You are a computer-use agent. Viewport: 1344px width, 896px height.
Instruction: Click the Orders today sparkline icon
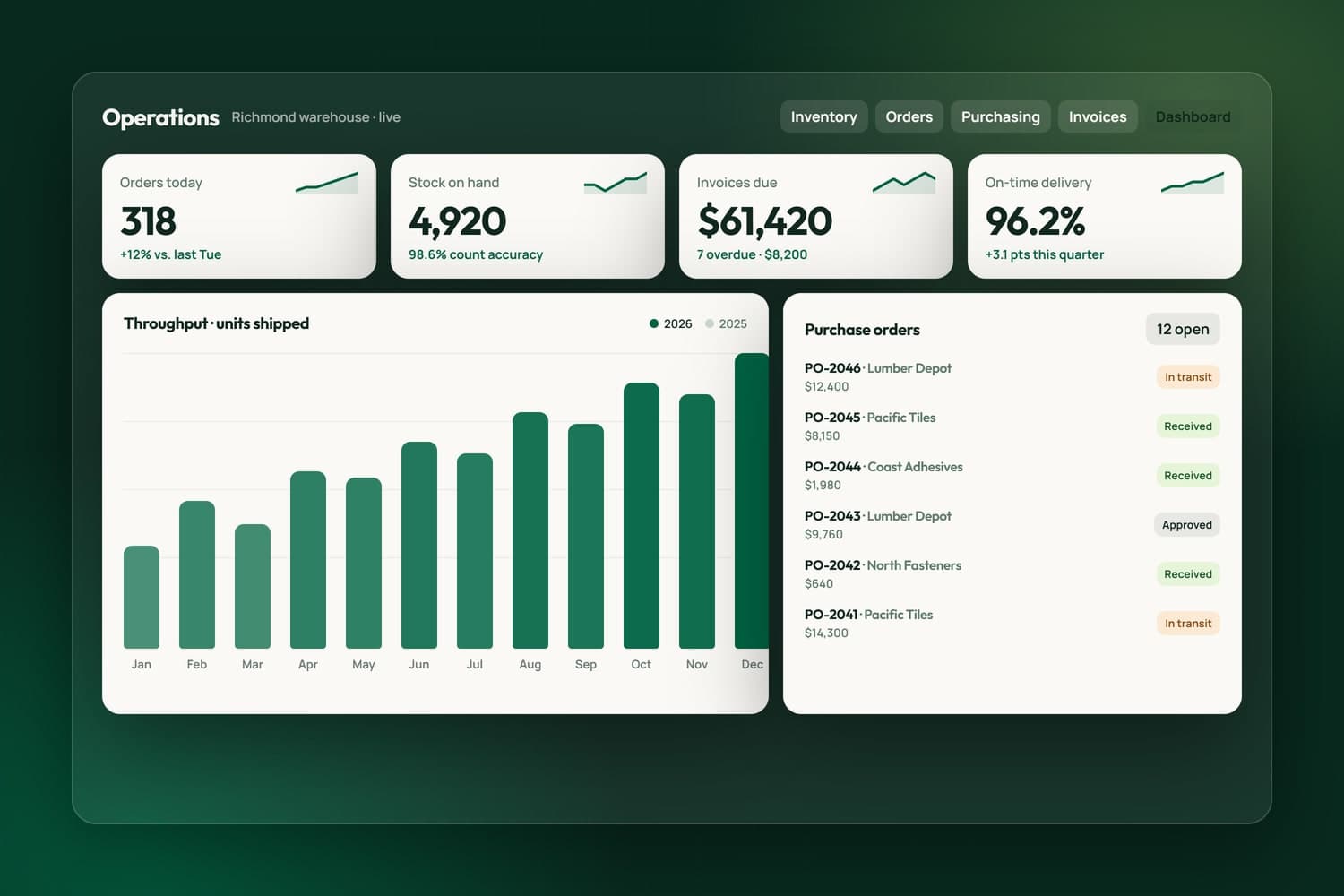(327, 183)
